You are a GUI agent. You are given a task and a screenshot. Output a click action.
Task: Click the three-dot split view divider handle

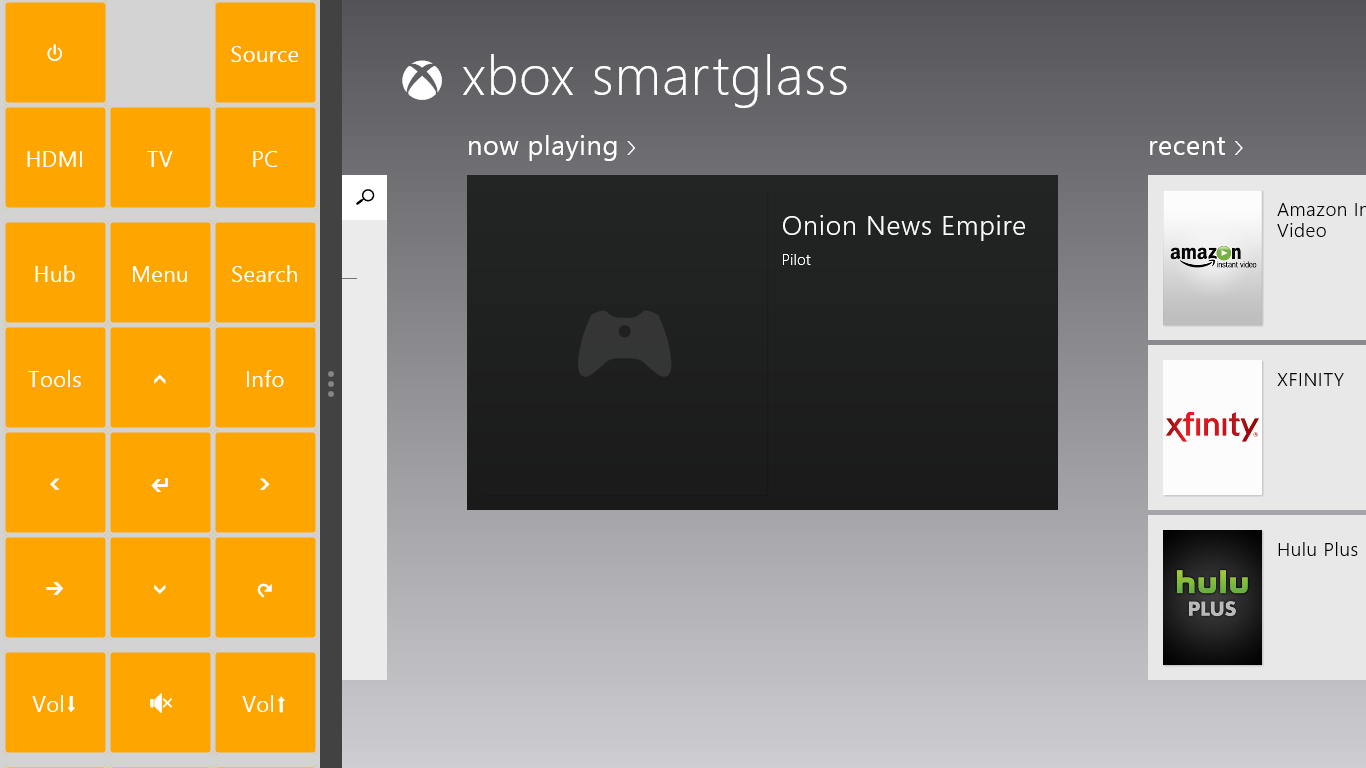[331, 384]
